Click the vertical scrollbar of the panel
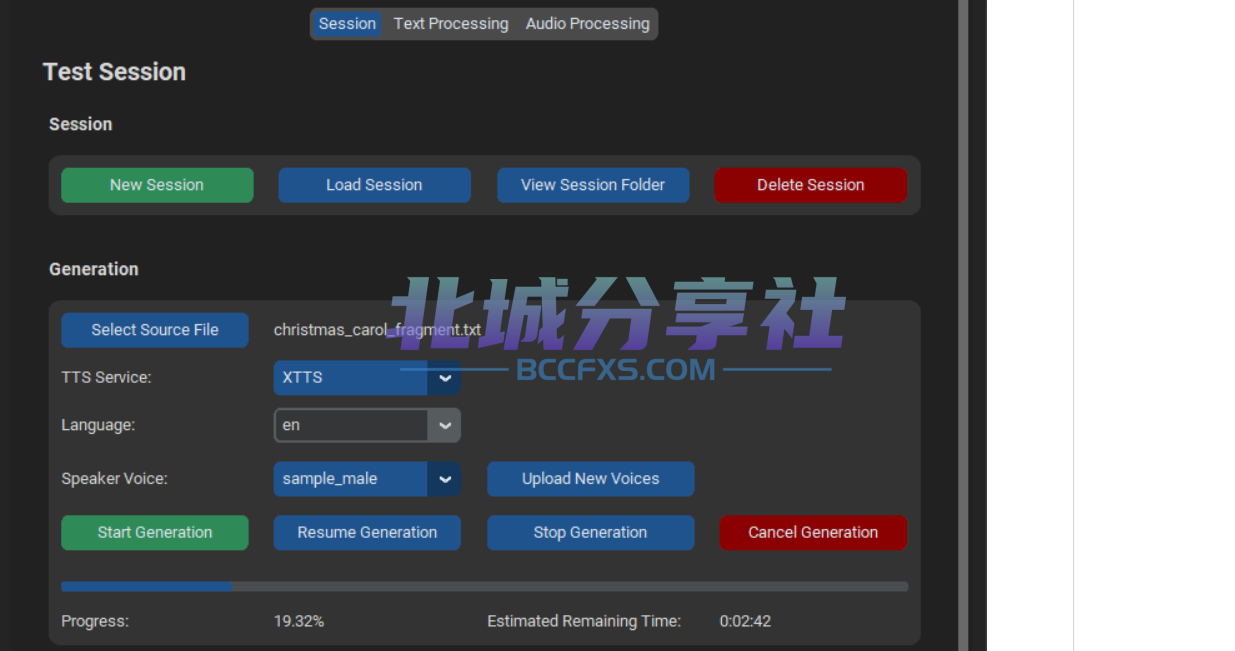Image resolution: width=1235 pixels, height=651 pixels. [x=964, y=325]
